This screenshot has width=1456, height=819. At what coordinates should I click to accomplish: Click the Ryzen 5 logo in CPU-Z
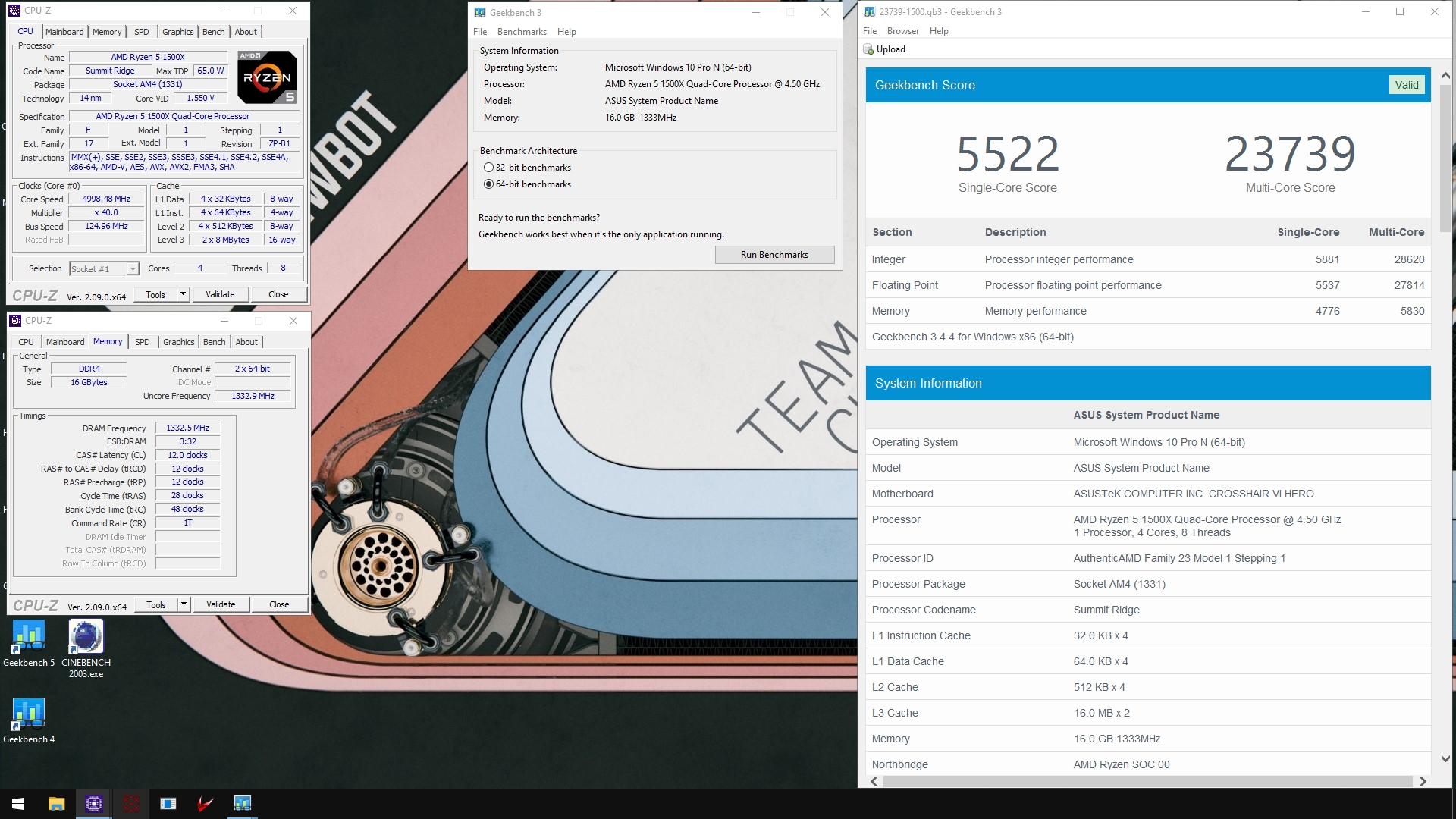click(267, 77)
